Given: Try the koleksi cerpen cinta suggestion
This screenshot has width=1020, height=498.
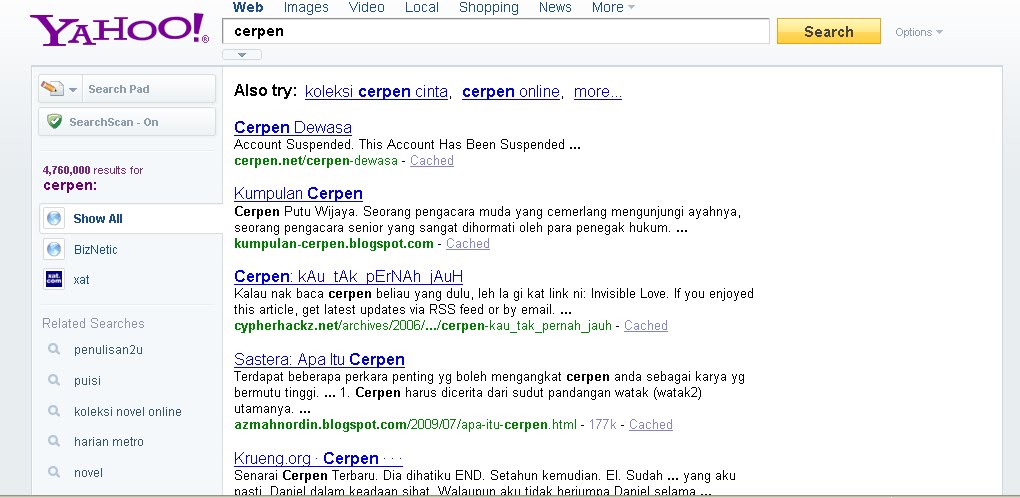Looking at the screenshot, I should click(376, 92).
